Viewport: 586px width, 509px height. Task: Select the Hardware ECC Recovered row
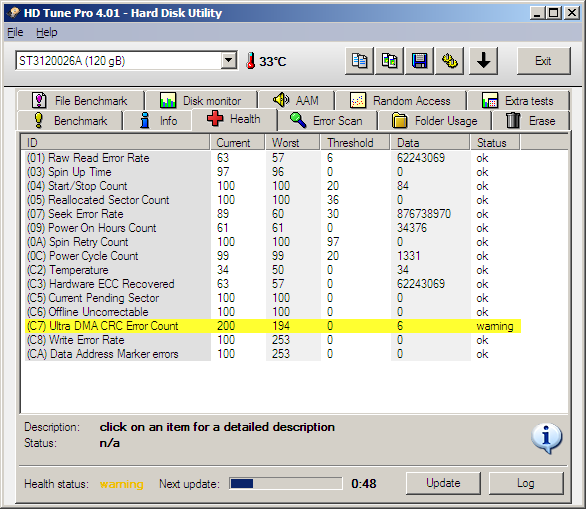(x=272, y=284)
